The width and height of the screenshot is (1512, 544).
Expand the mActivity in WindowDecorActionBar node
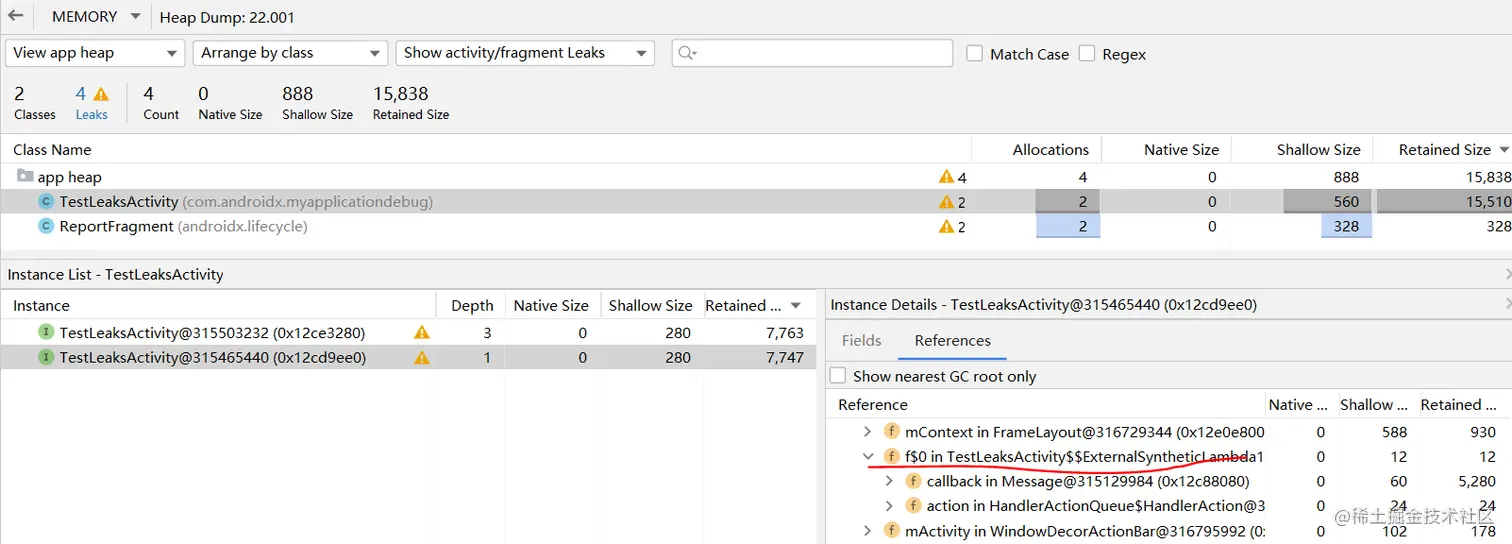click(868, 531)
